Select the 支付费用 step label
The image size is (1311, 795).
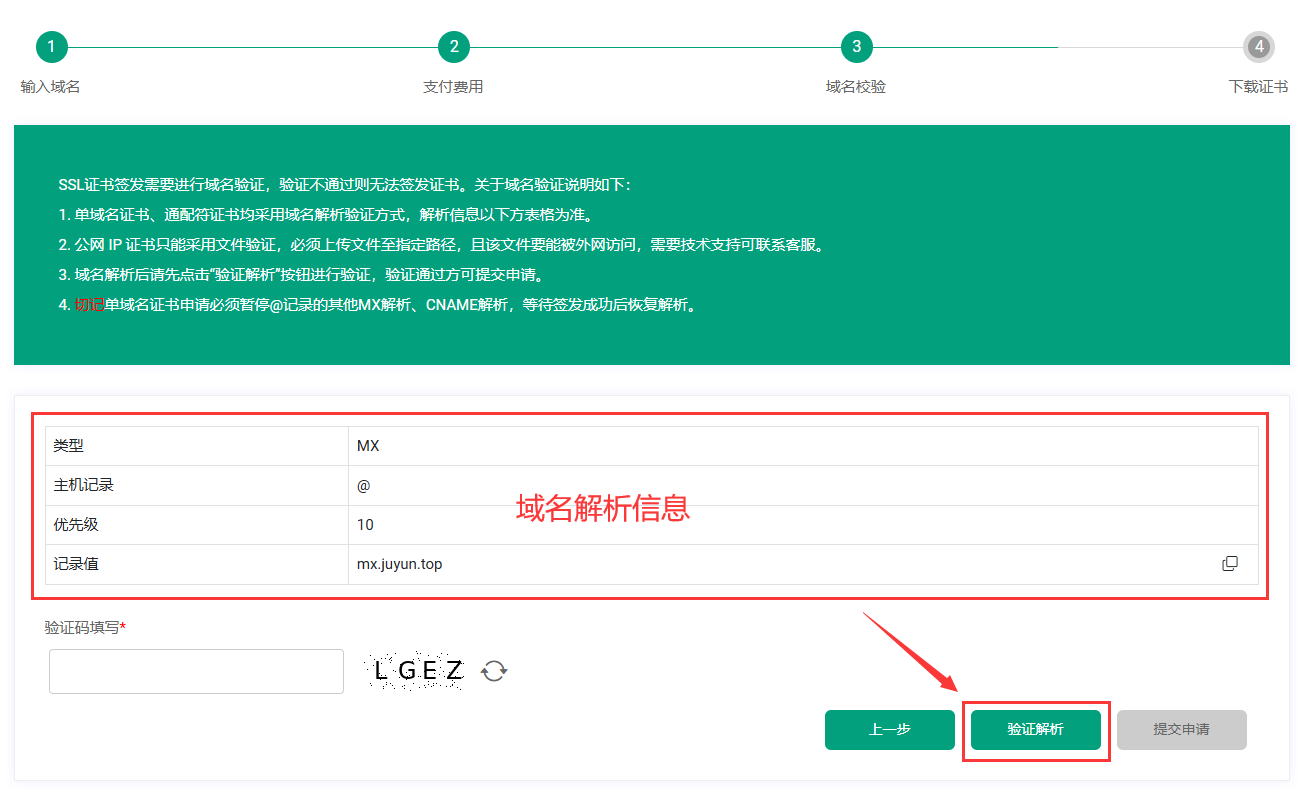pyautogui.click(x=453, y=87)
